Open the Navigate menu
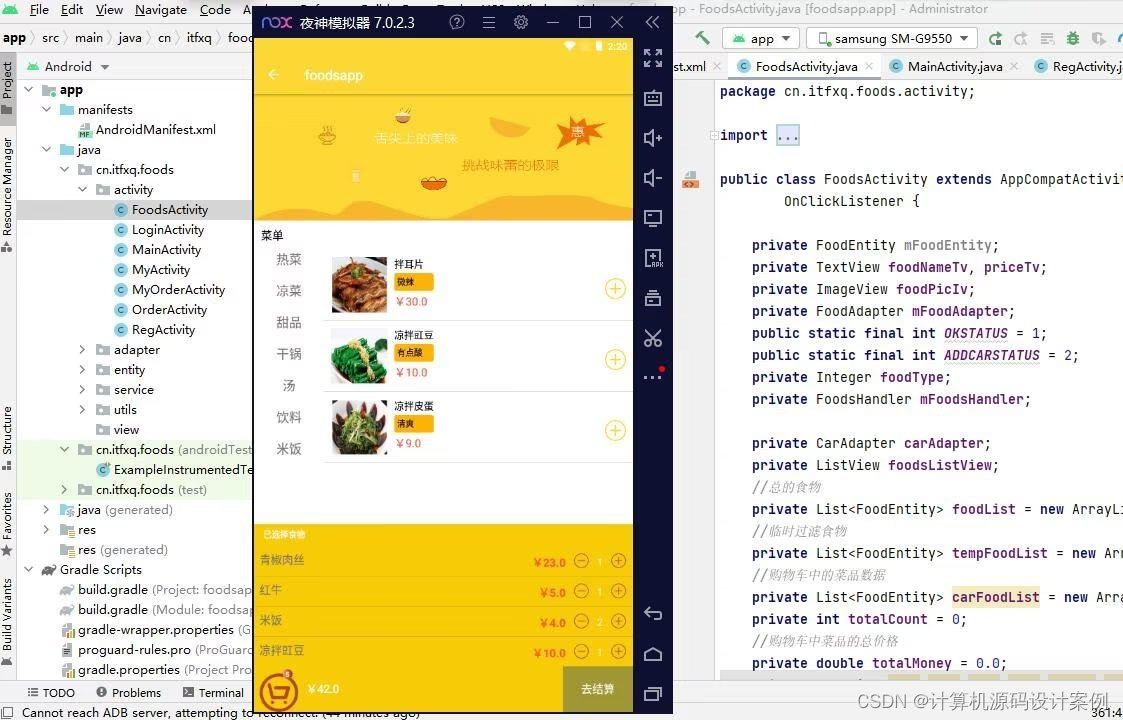Image resolution: width=1123 pixels, height=720 pixels. pyautogui.click(x=160, y=10)
